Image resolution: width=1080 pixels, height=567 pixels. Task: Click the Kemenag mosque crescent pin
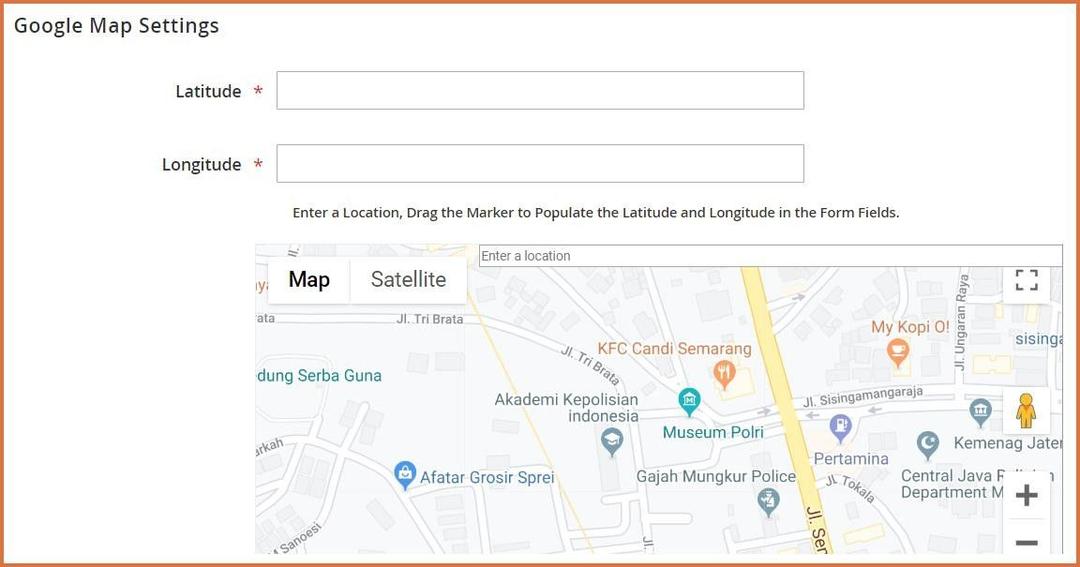pyautogui.click(x=928, y=445)
